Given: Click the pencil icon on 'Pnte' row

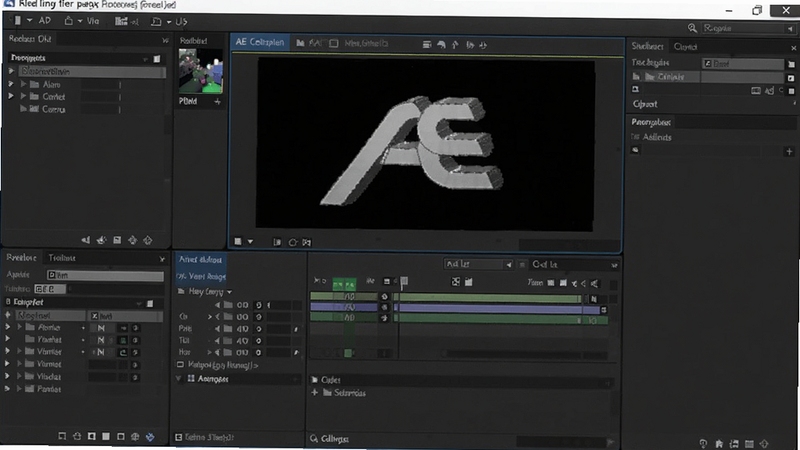Looking at the screenshot, I should click(296, 329).
